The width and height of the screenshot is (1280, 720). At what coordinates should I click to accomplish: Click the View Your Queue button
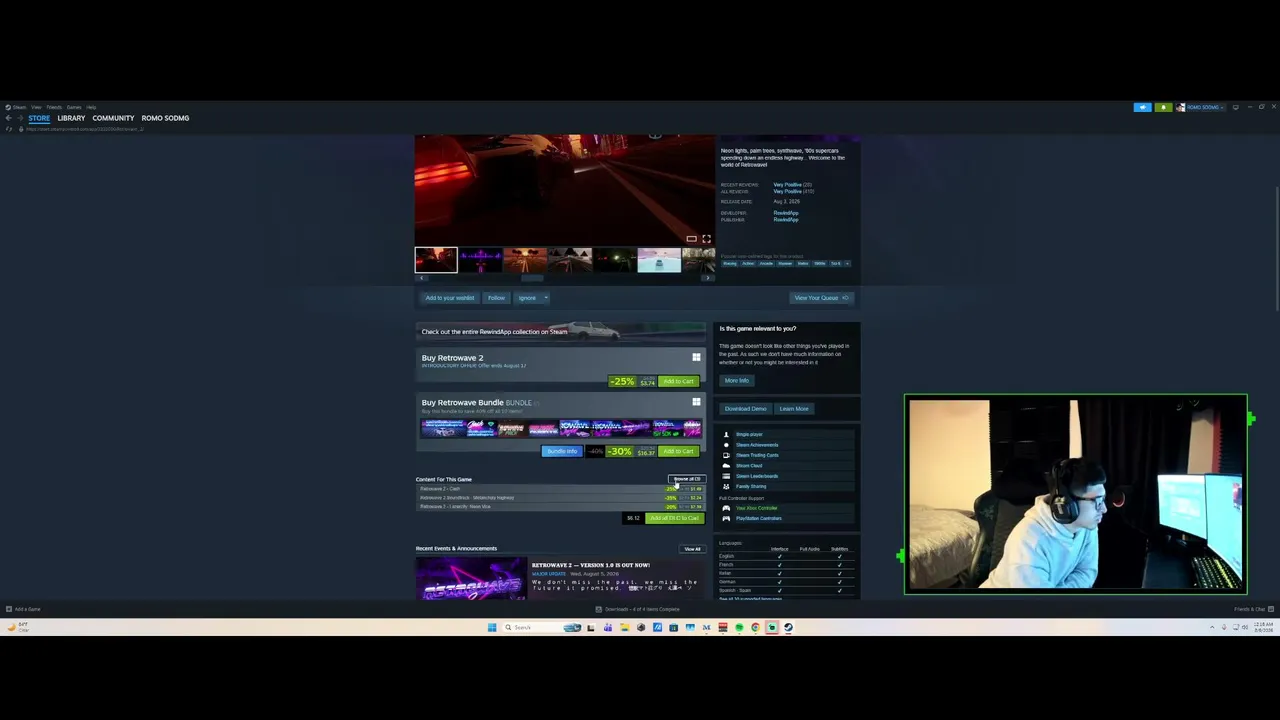[x=821, y=298]
